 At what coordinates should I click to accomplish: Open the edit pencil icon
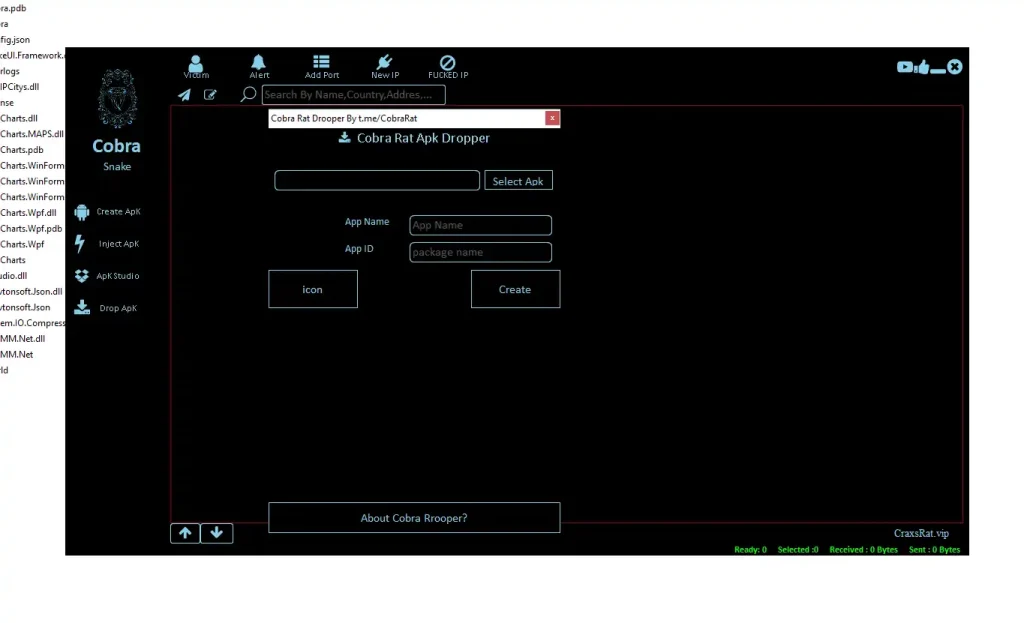pyautogui.click(x=210, y=94)
